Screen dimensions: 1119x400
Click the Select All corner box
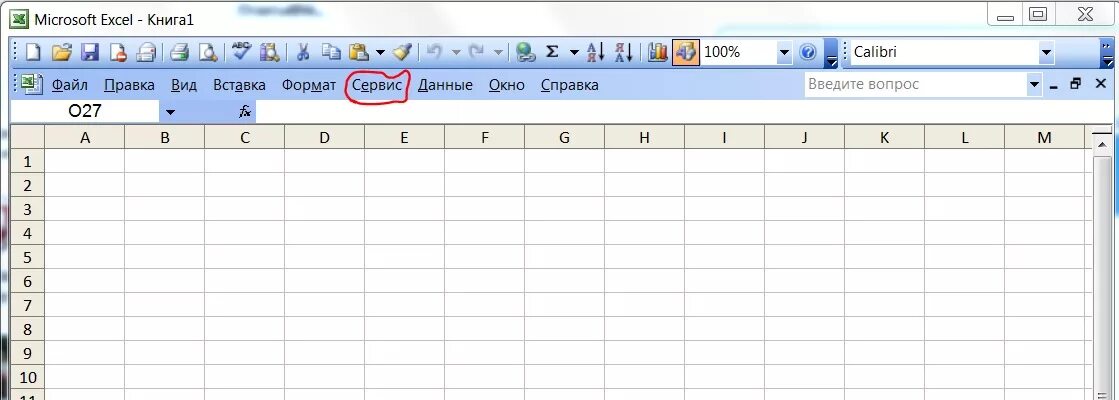(28, 138)
